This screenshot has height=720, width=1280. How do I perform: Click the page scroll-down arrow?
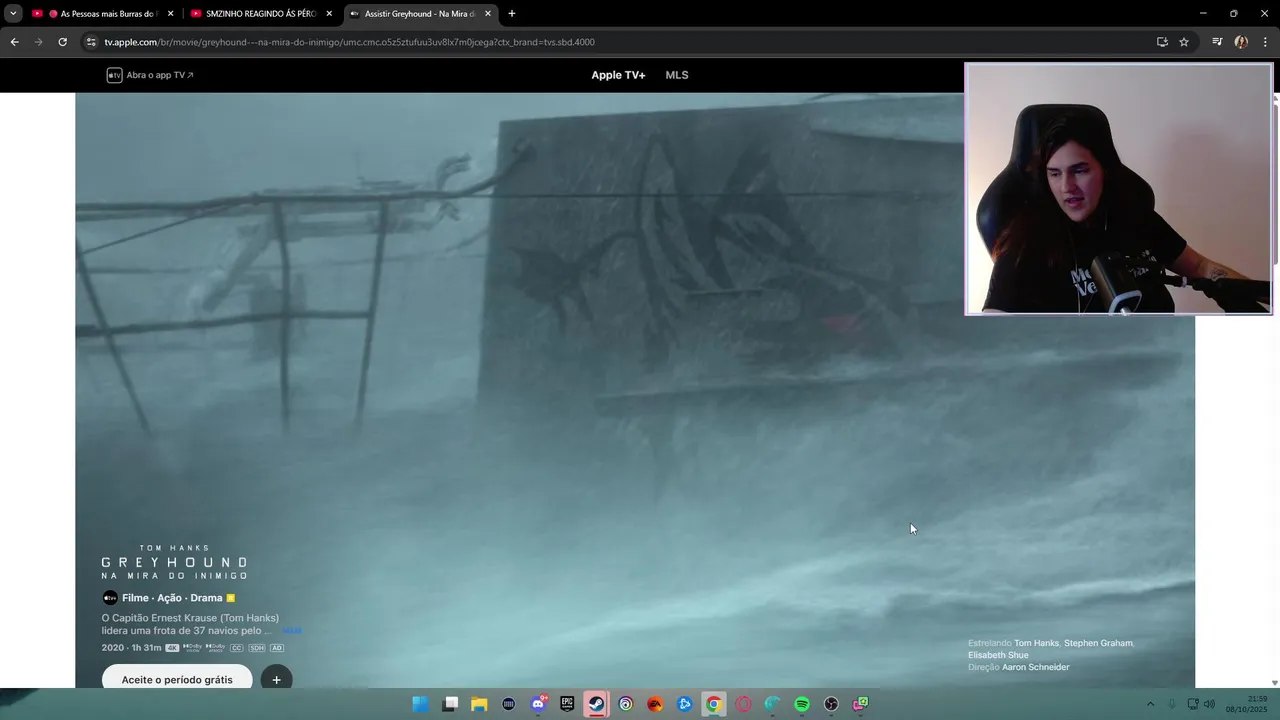pos(1274,682)
